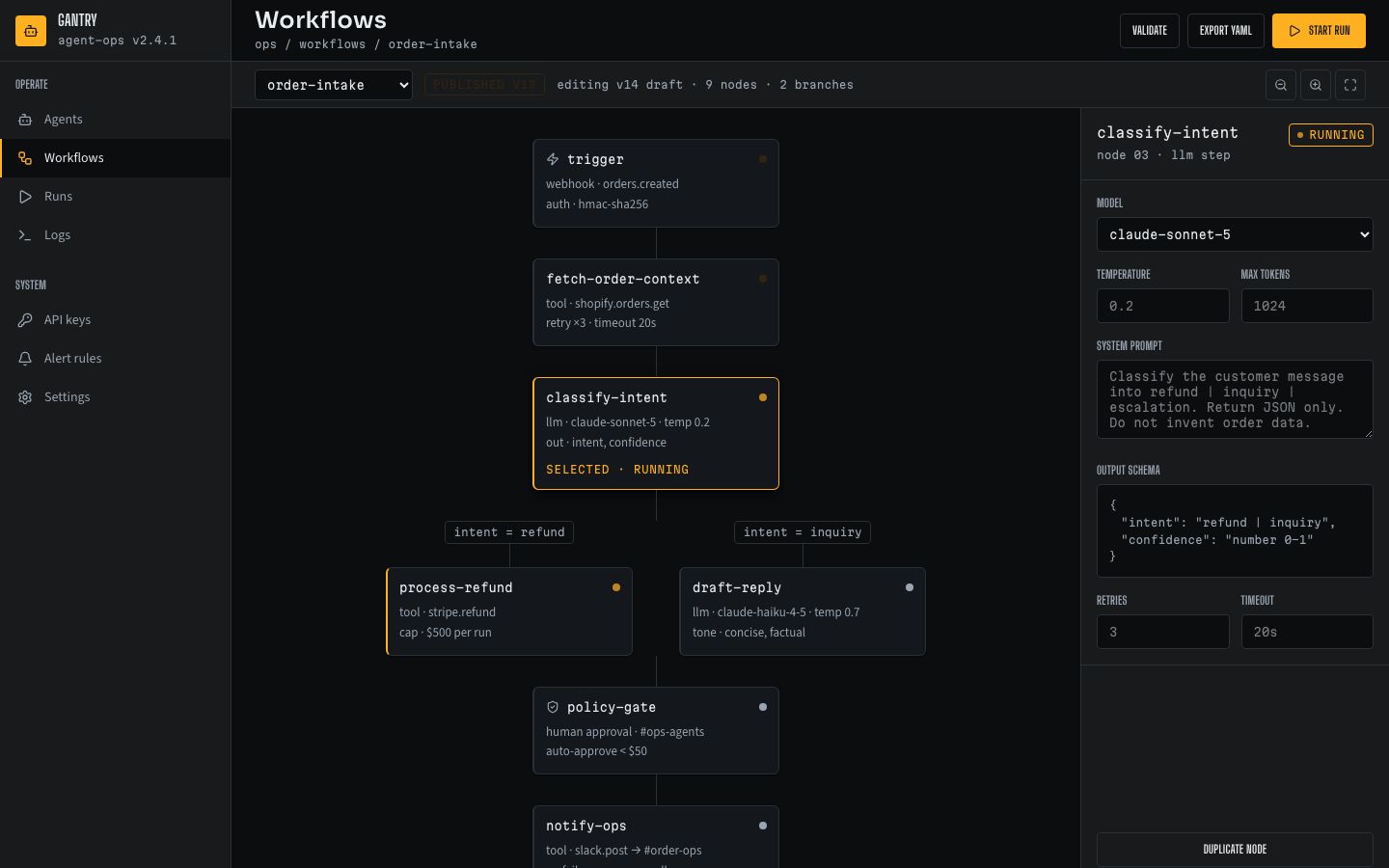The width and height of the screenshot is (1389, 868).
Task: Open the API keys page
Action: click(x=116, y=320)
